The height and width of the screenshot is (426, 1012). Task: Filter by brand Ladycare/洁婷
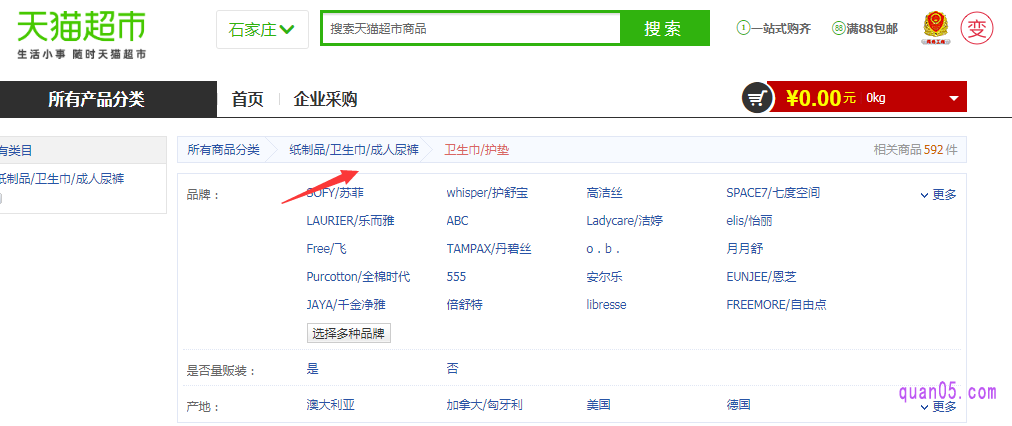click(x=625, y=221)
